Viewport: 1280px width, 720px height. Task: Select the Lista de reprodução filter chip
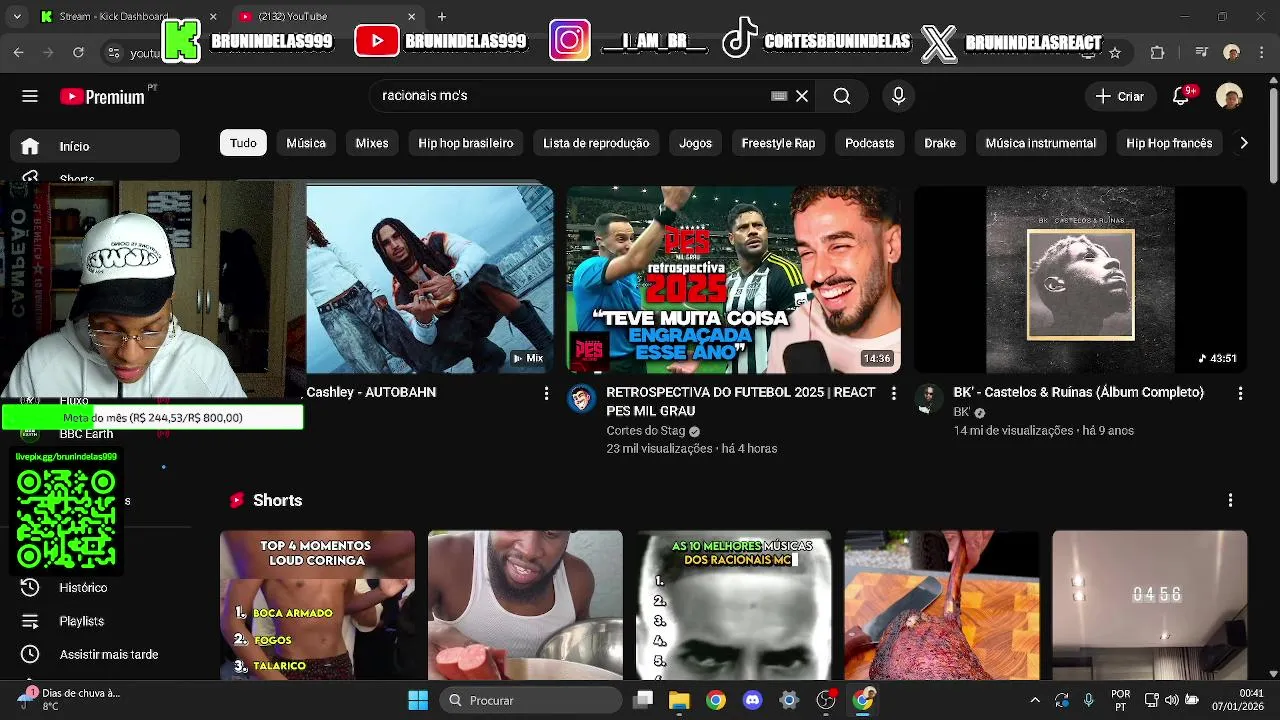pyautogui.click(x=596, y=143)
